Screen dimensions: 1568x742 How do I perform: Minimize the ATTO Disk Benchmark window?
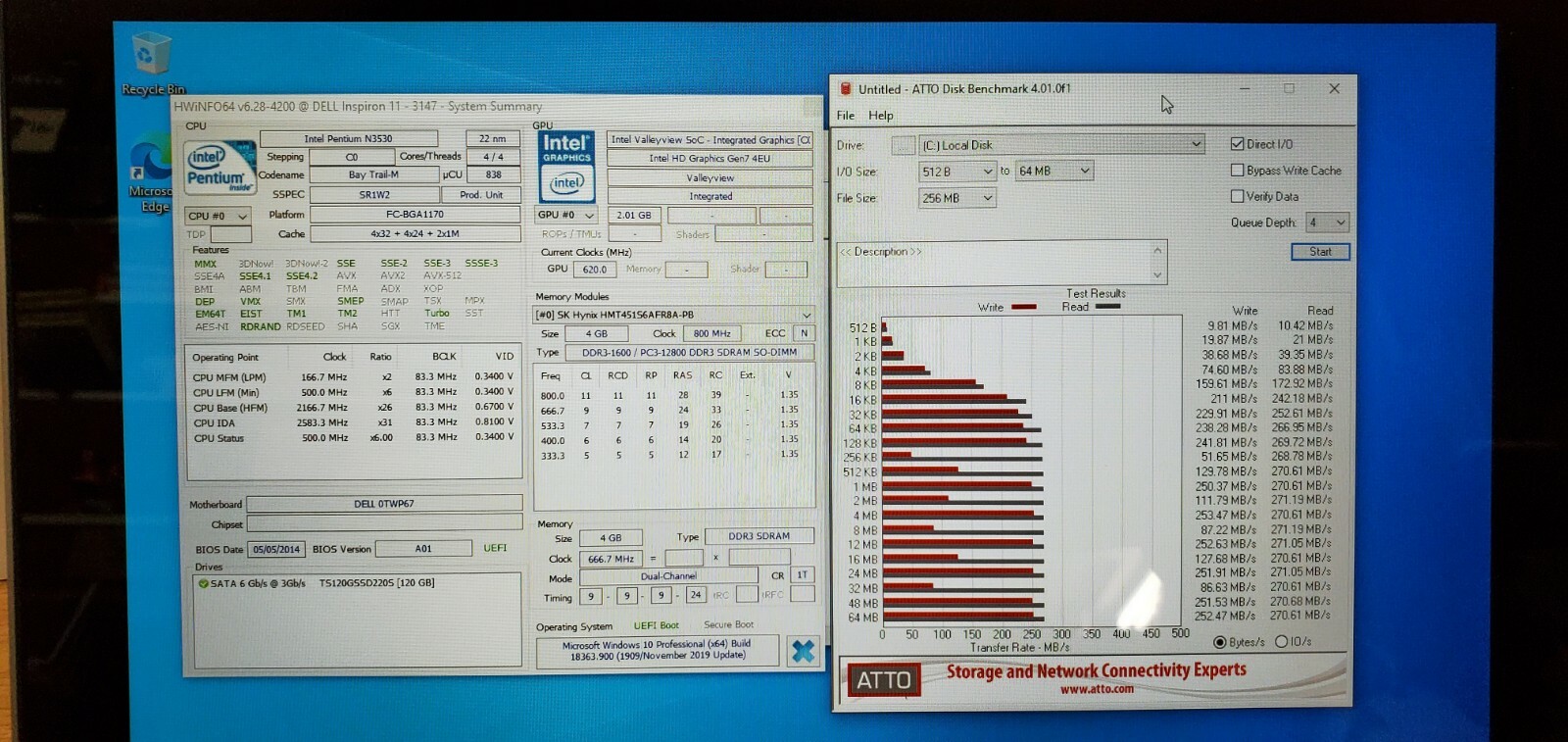pos(1245,88)
